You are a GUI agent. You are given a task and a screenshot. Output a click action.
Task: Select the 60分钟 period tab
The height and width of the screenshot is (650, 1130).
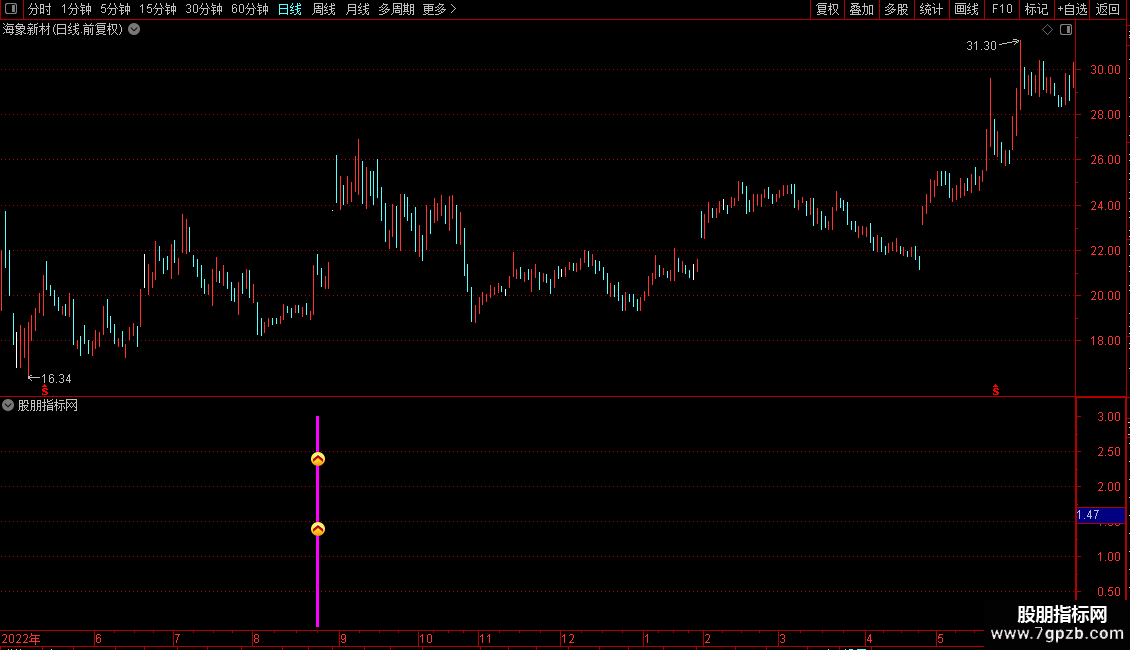[249, 9]
